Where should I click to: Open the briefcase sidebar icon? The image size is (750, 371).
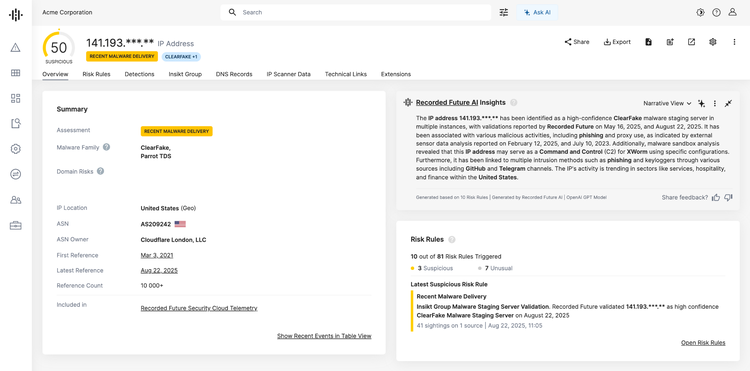pyautogui.click(x=16, y=226)
